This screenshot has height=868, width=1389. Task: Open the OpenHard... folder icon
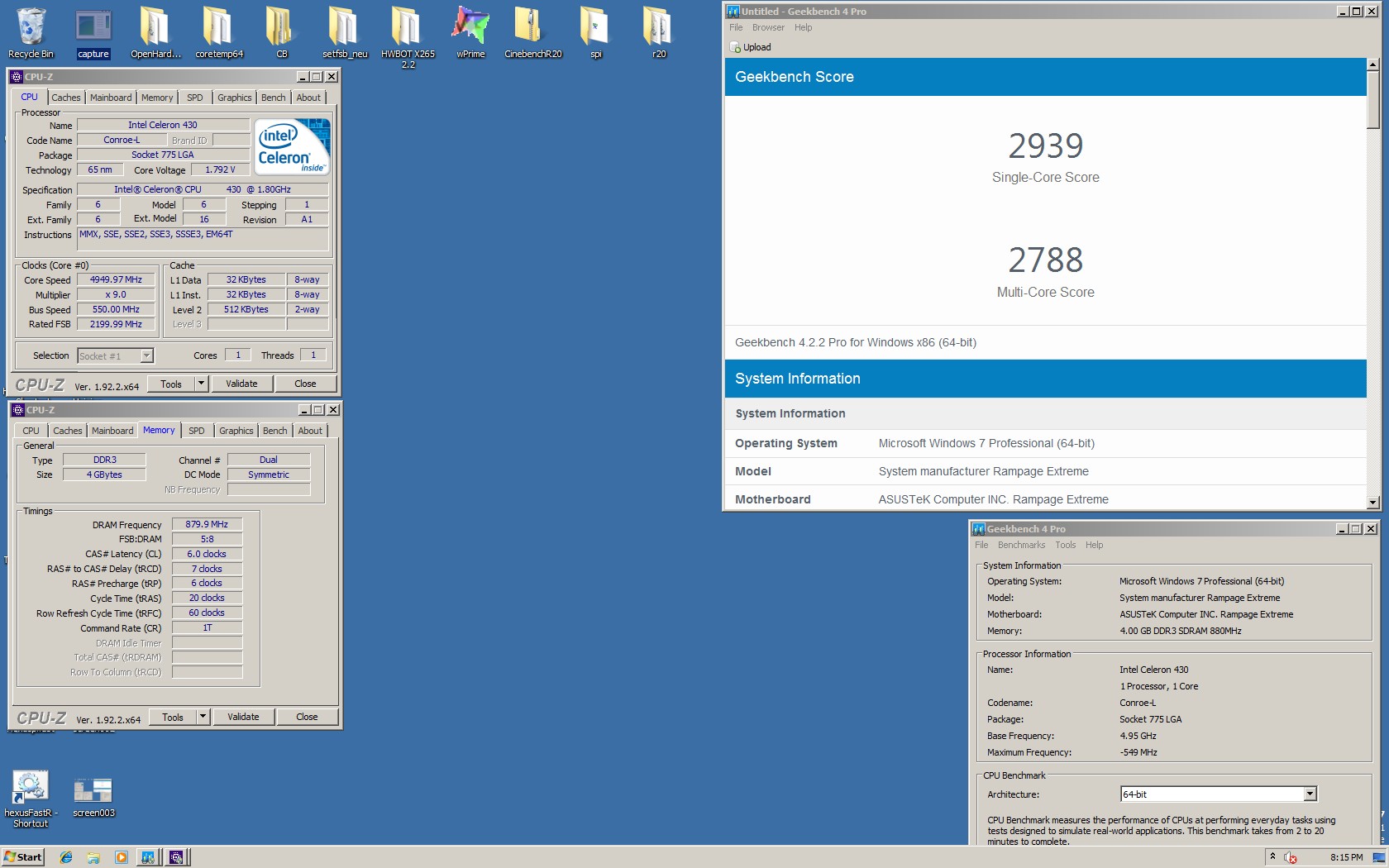click(x=155, y=33)
